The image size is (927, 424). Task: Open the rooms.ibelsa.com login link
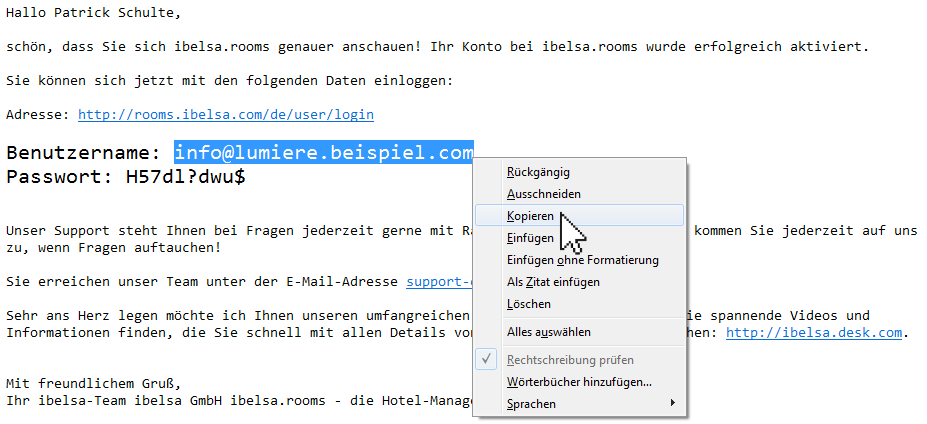point(225,114)
